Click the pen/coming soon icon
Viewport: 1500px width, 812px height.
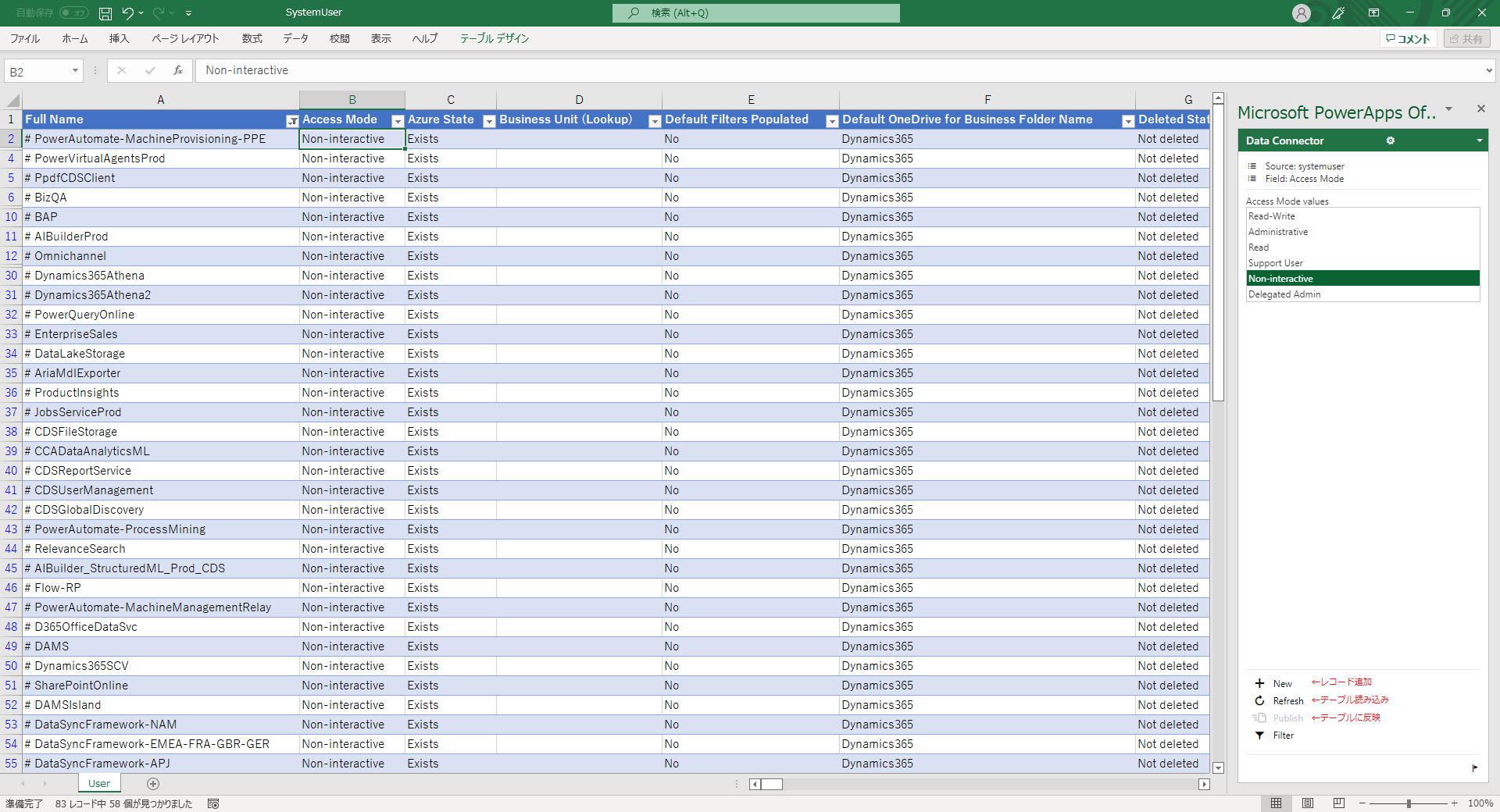coord(1338,13)
